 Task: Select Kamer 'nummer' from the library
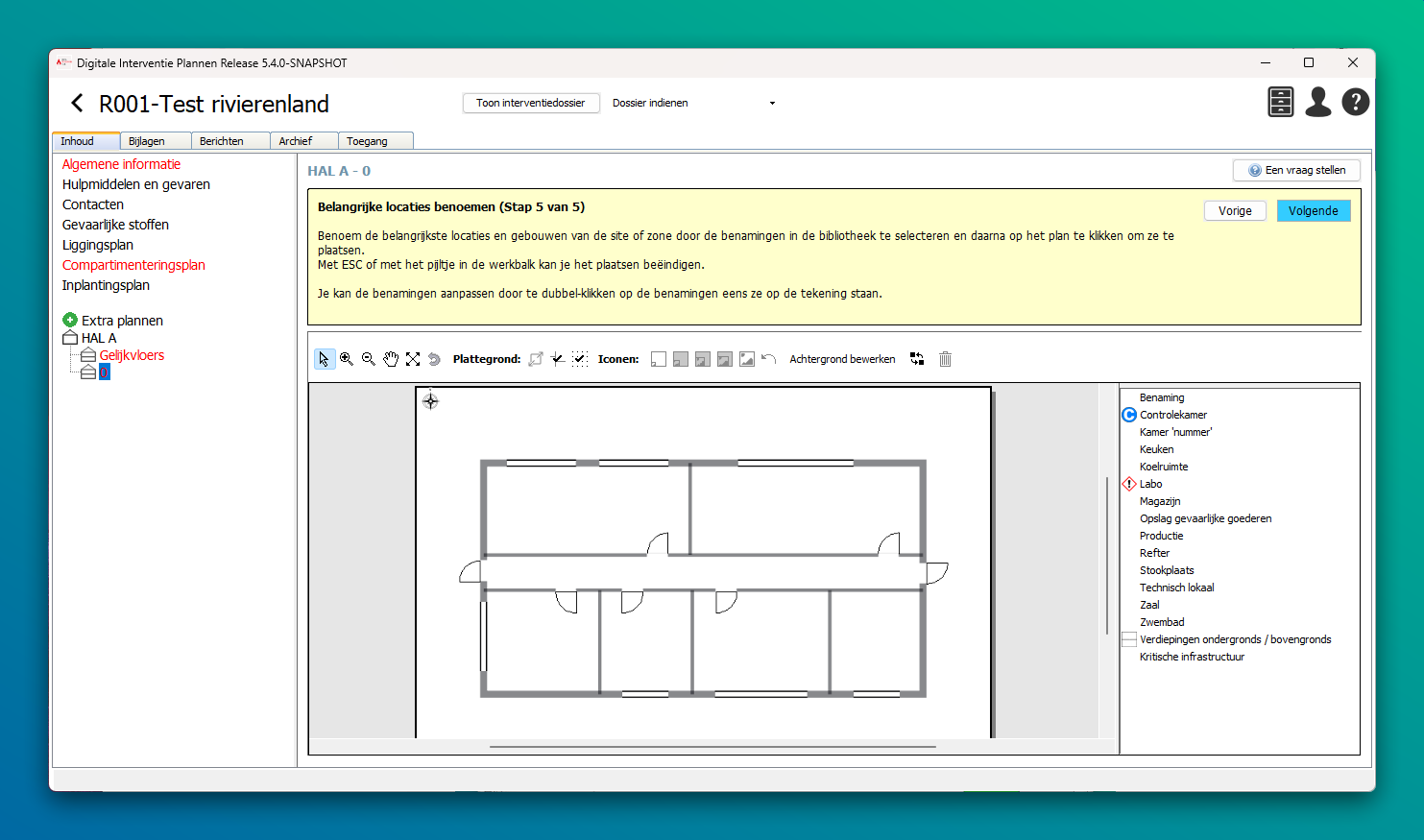[1175, 432]
